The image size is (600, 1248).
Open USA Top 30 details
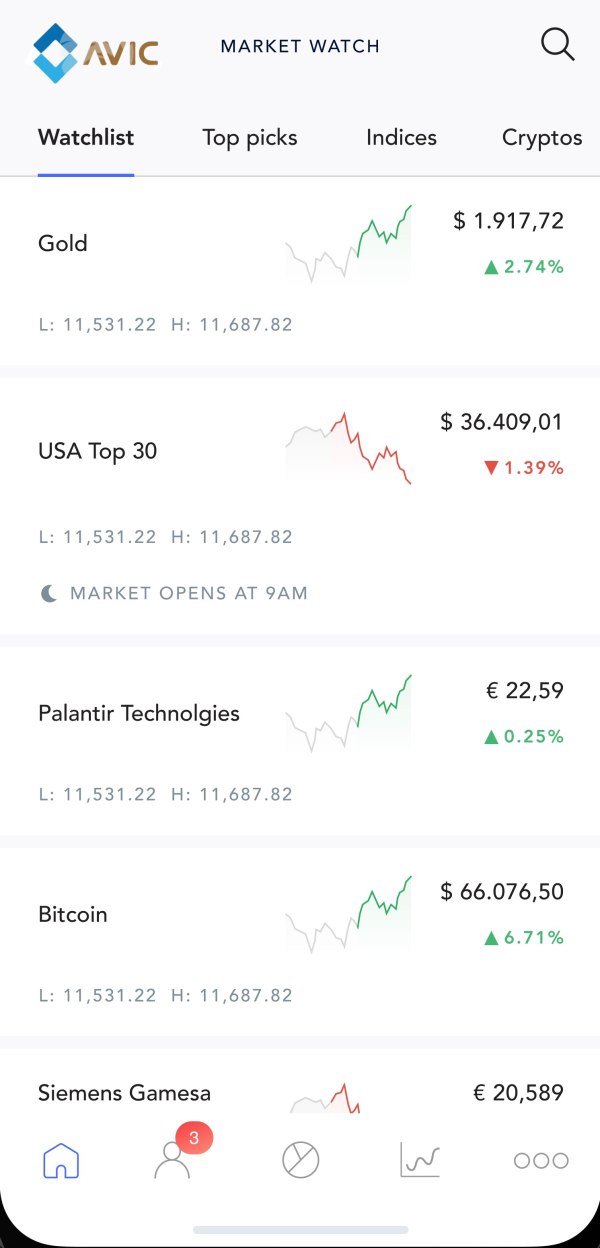(98, 451)
